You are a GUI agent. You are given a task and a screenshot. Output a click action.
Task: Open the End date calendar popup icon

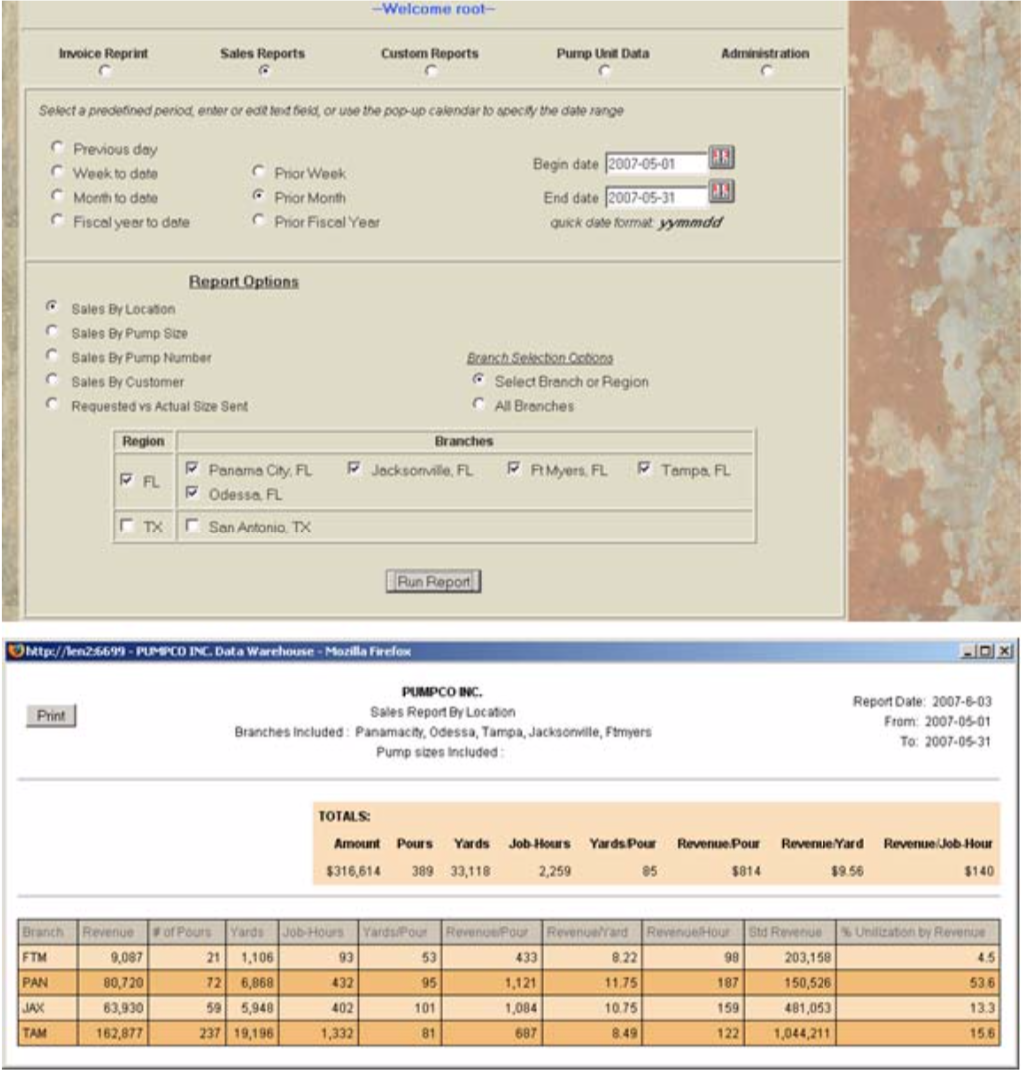click(x=721, y=191)
